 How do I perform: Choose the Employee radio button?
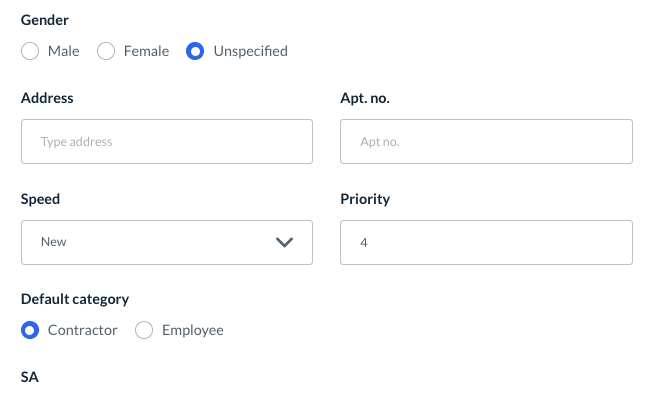(x=144, y=330)
